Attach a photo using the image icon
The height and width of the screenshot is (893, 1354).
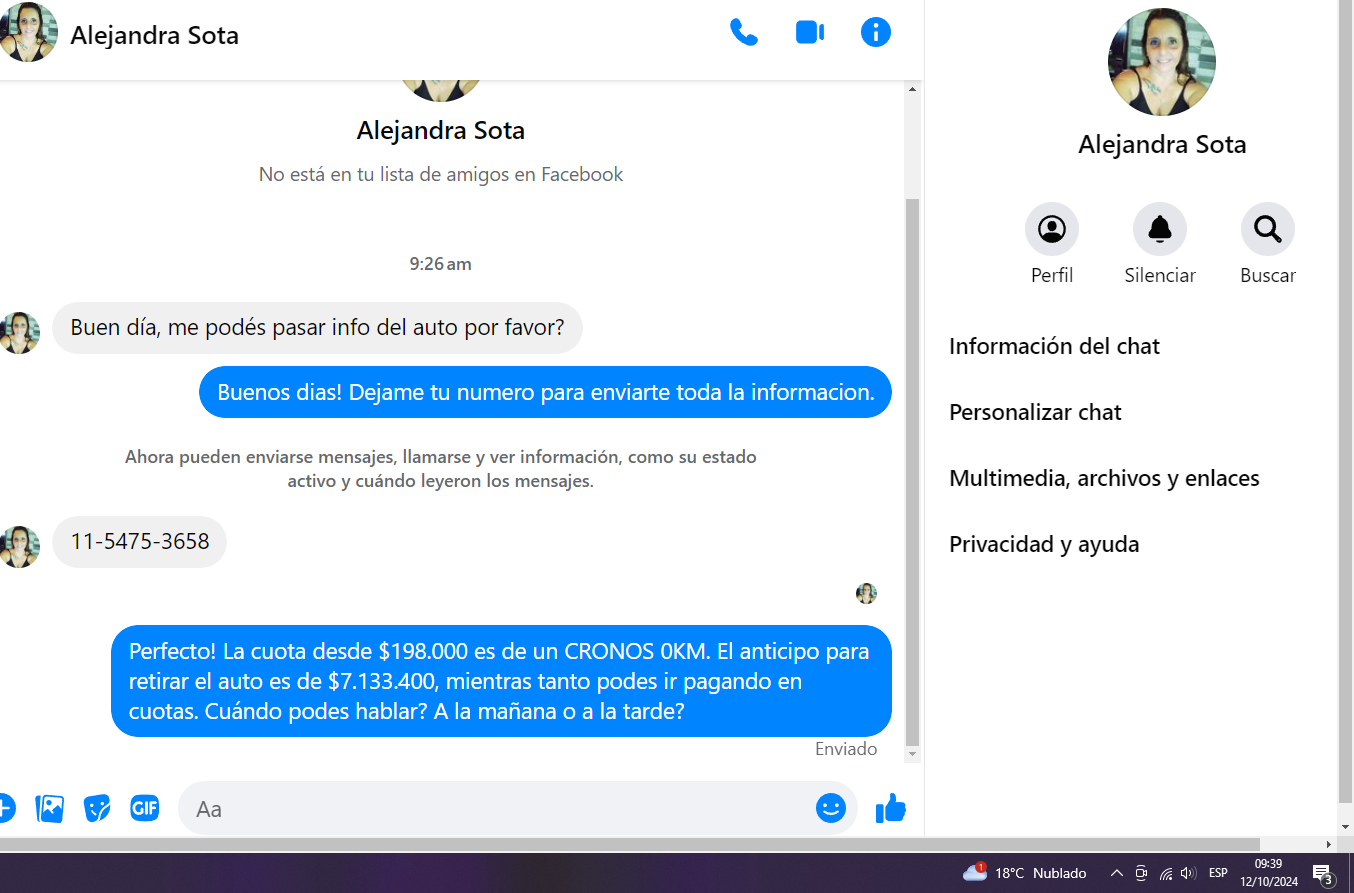tap(50, 808)
